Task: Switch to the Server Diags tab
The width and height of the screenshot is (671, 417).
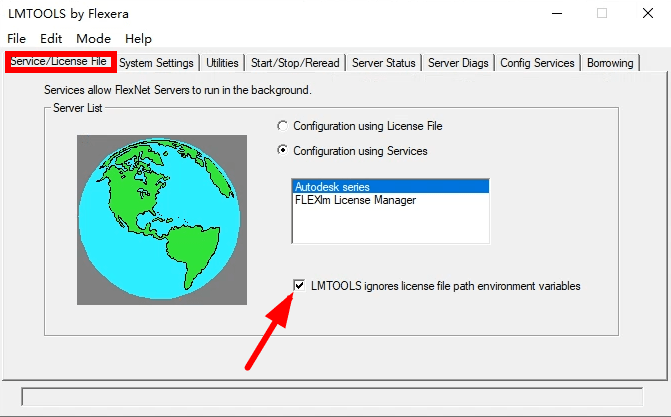Action: click(x=458, y=63)
